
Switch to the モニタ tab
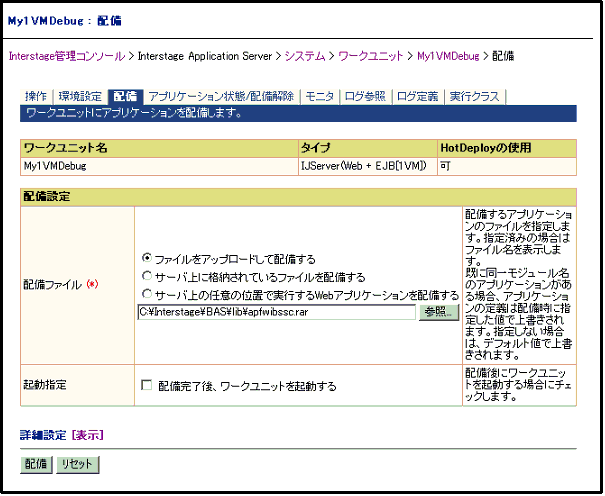[320, 96]
